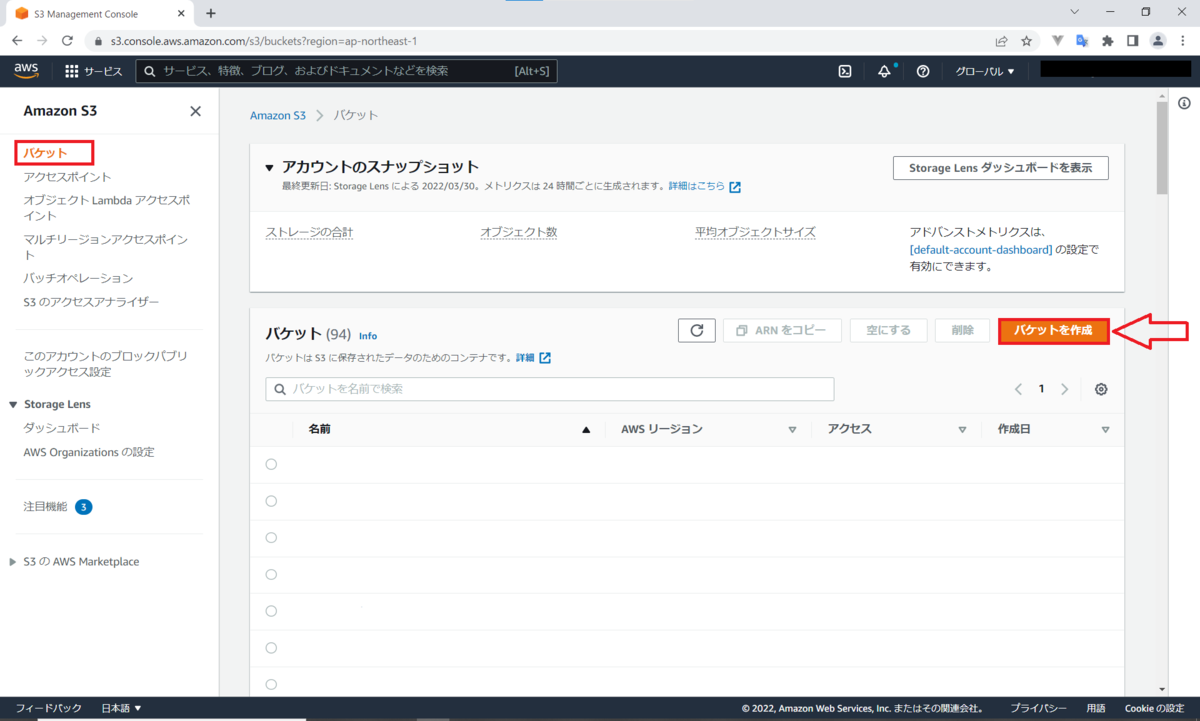Open AWS Organizations の設定

point(89,452)
